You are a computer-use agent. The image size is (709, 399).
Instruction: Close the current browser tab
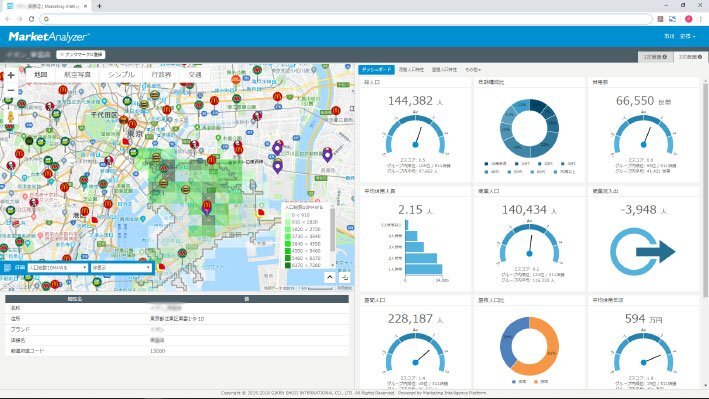point(85,6)
